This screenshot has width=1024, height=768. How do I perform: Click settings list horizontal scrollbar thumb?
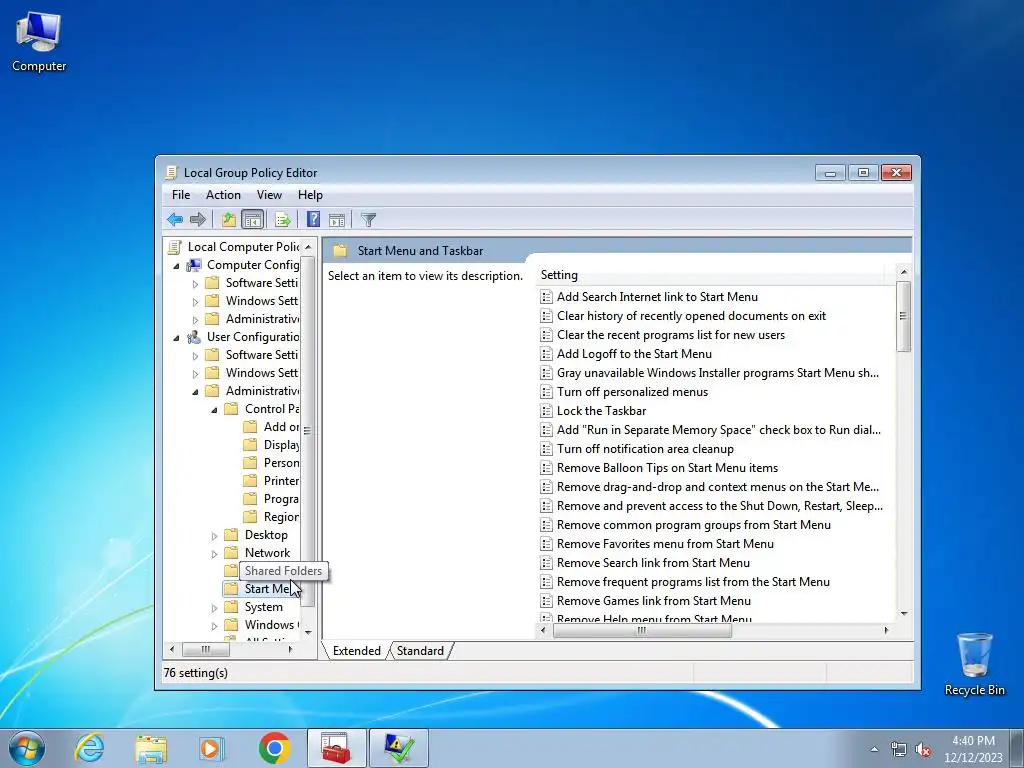pyautogui.click(x=642, y=630)
